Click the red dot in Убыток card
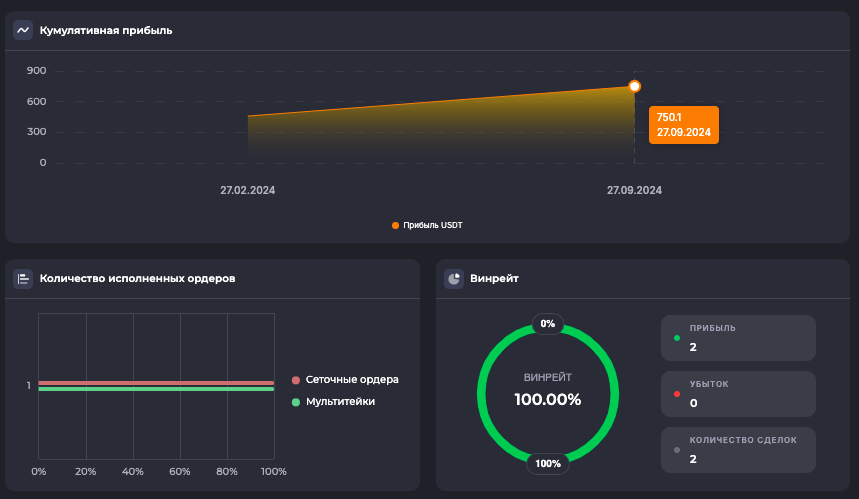The image size is (859, 499). 677,394
